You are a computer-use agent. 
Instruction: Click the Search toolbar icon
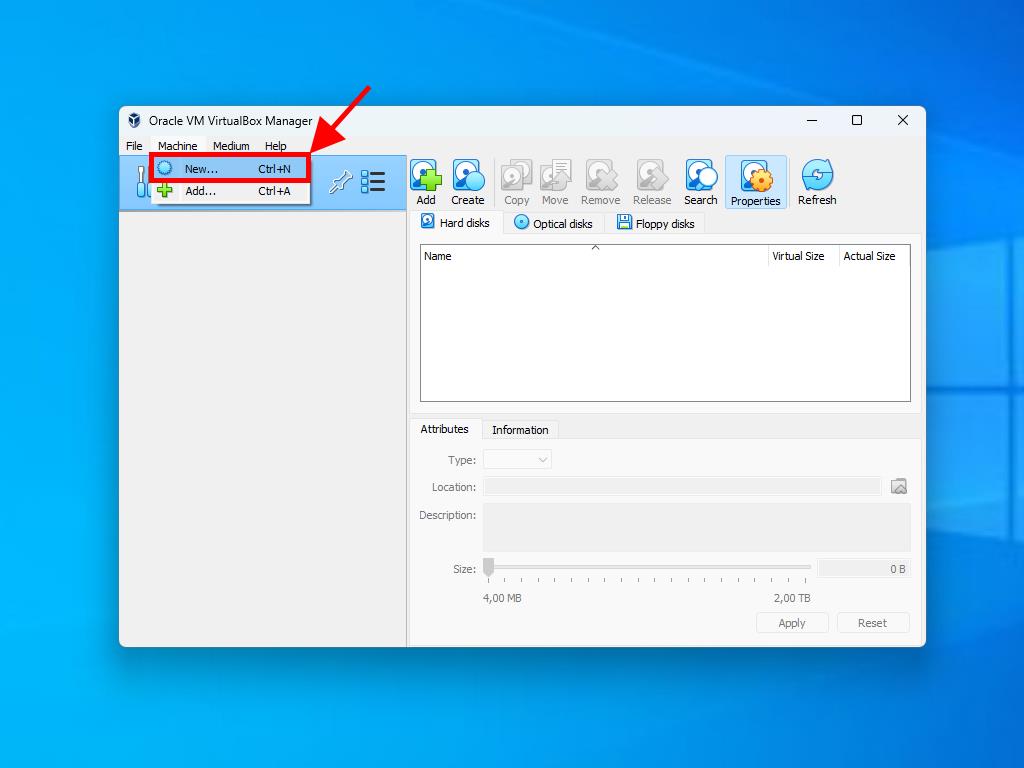(x=700, y=182)
